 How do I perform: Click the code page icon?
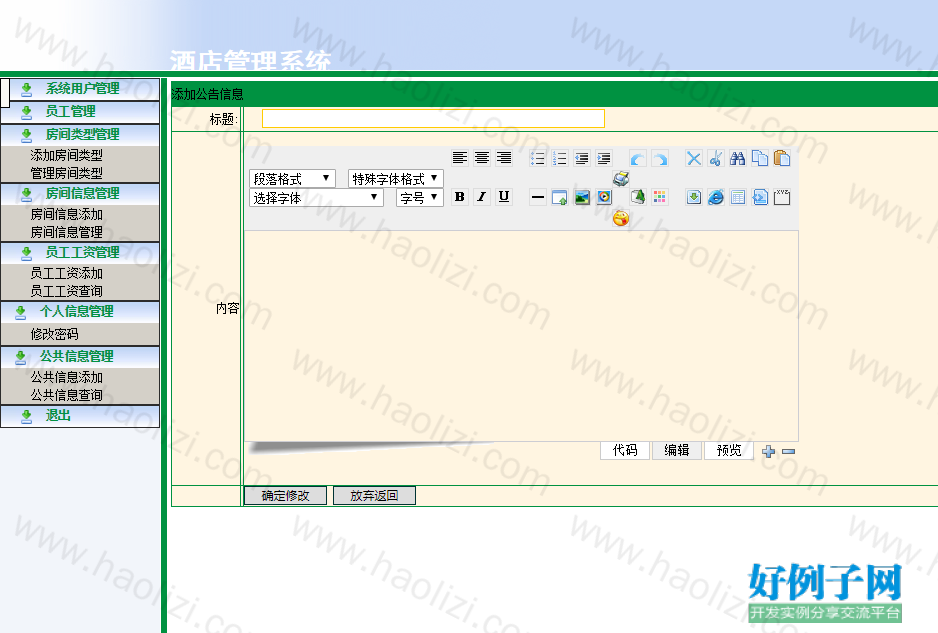[x=760, y=197]
